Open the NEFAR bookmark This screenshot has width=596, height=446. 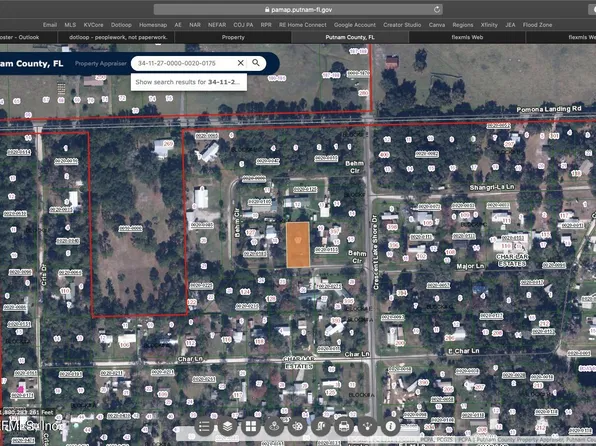(x=217, y=25)
